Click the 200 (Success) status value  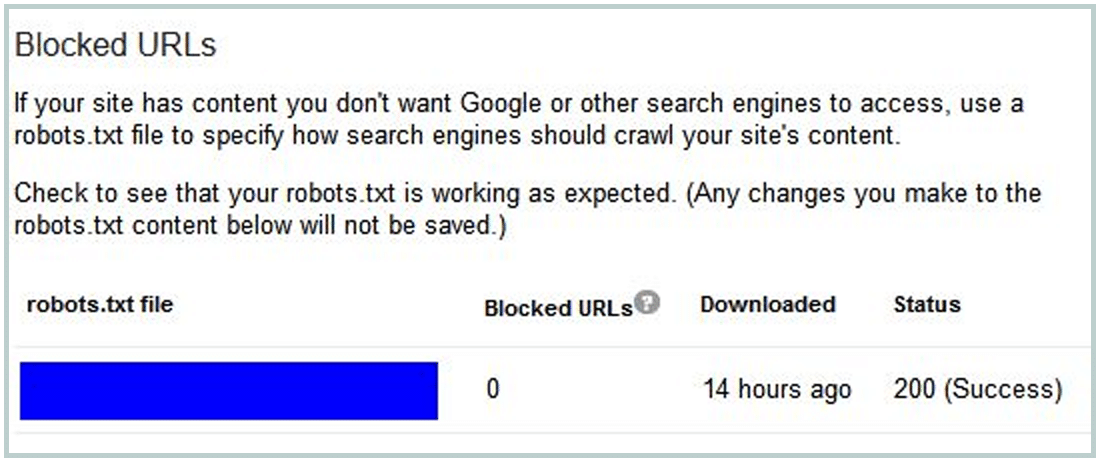coord(977,389)
